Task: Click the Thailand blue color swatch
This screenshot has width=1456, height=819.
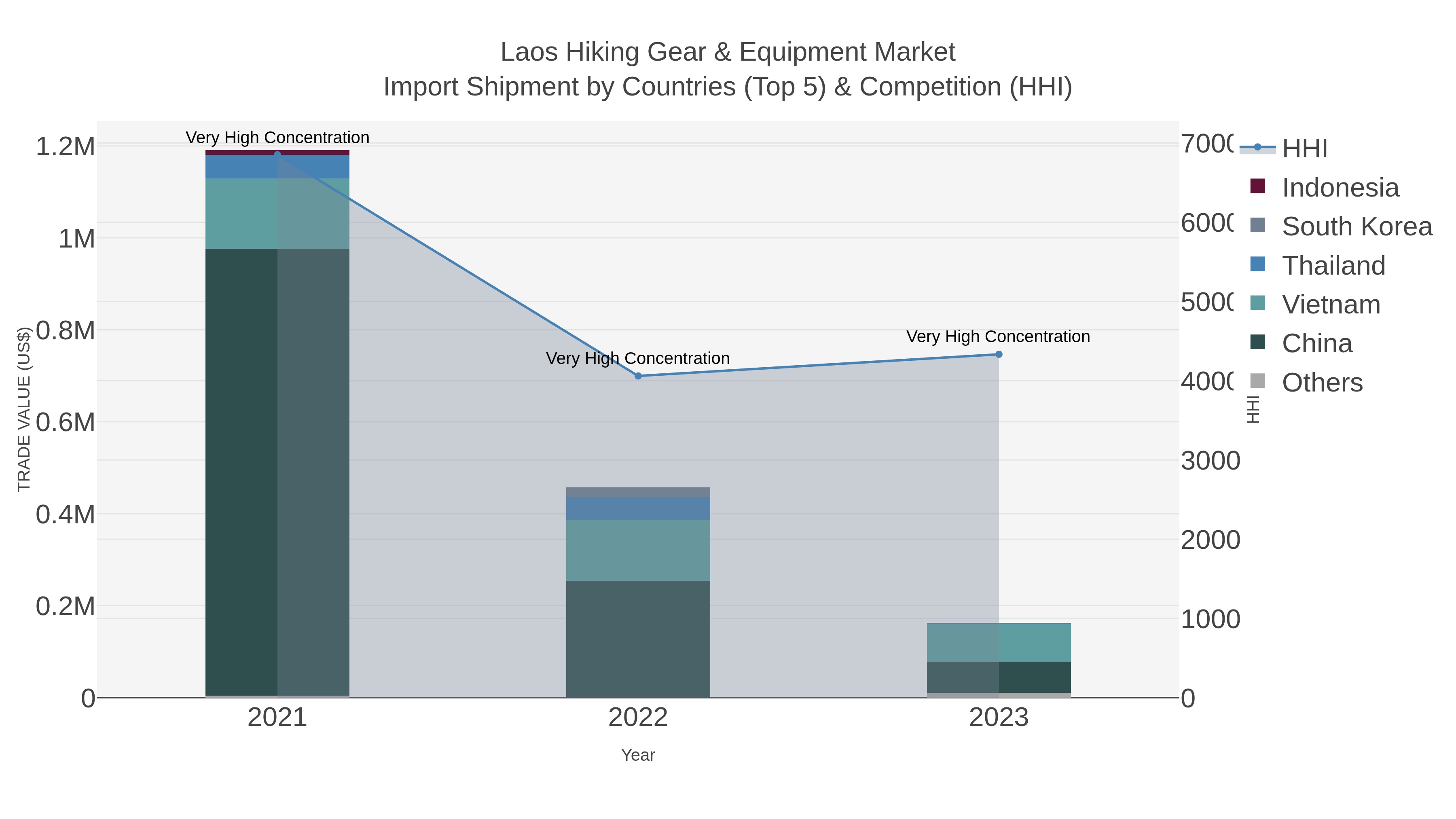Action: (1257, 263)
